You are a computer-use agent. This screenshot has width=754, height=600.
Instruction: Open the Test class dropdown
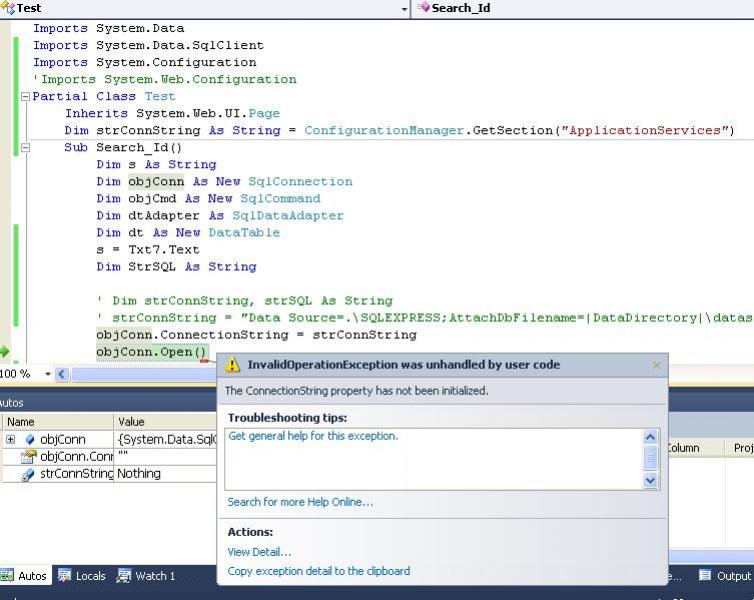[x=404, y=9]
